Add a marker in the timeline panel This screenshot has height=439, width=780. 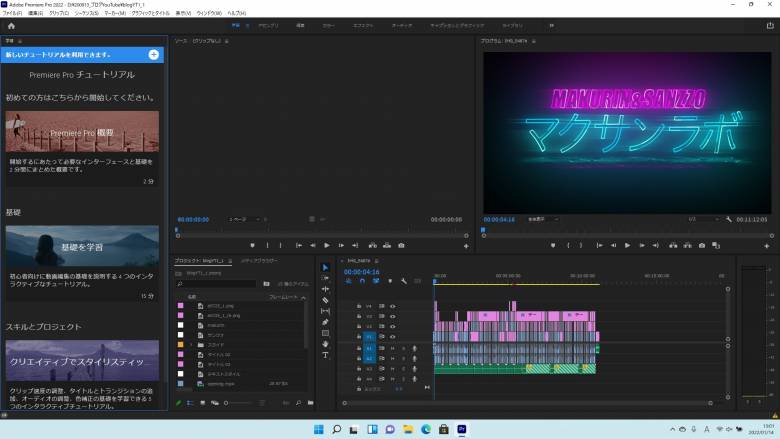390,281
